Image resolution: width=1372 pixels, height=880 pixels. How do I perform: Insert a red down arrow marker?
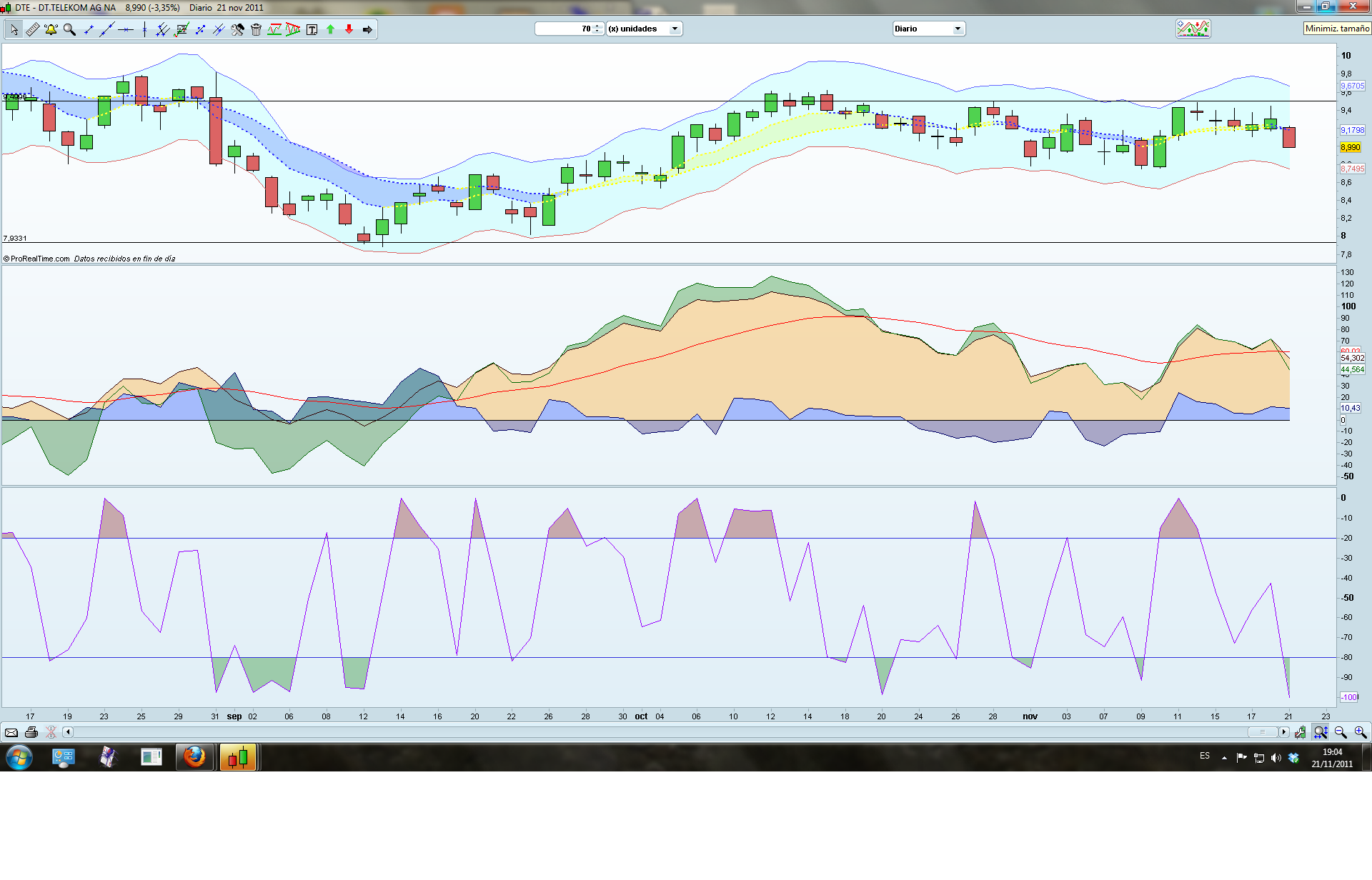click(349, 29)
